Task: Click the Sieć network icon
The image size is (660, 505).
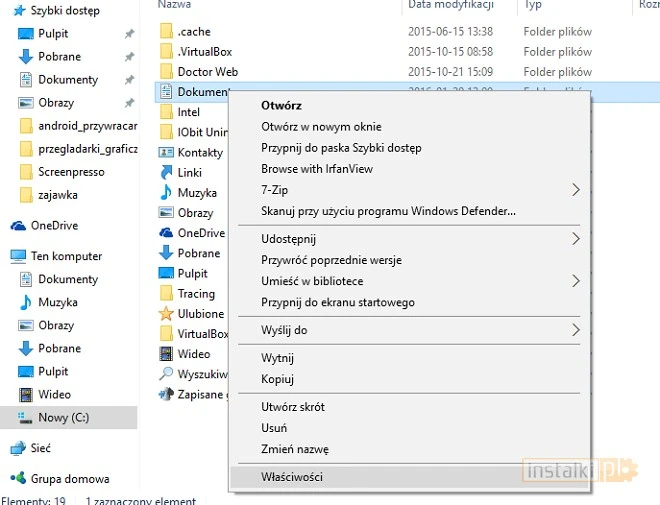Action: point(18,449)
